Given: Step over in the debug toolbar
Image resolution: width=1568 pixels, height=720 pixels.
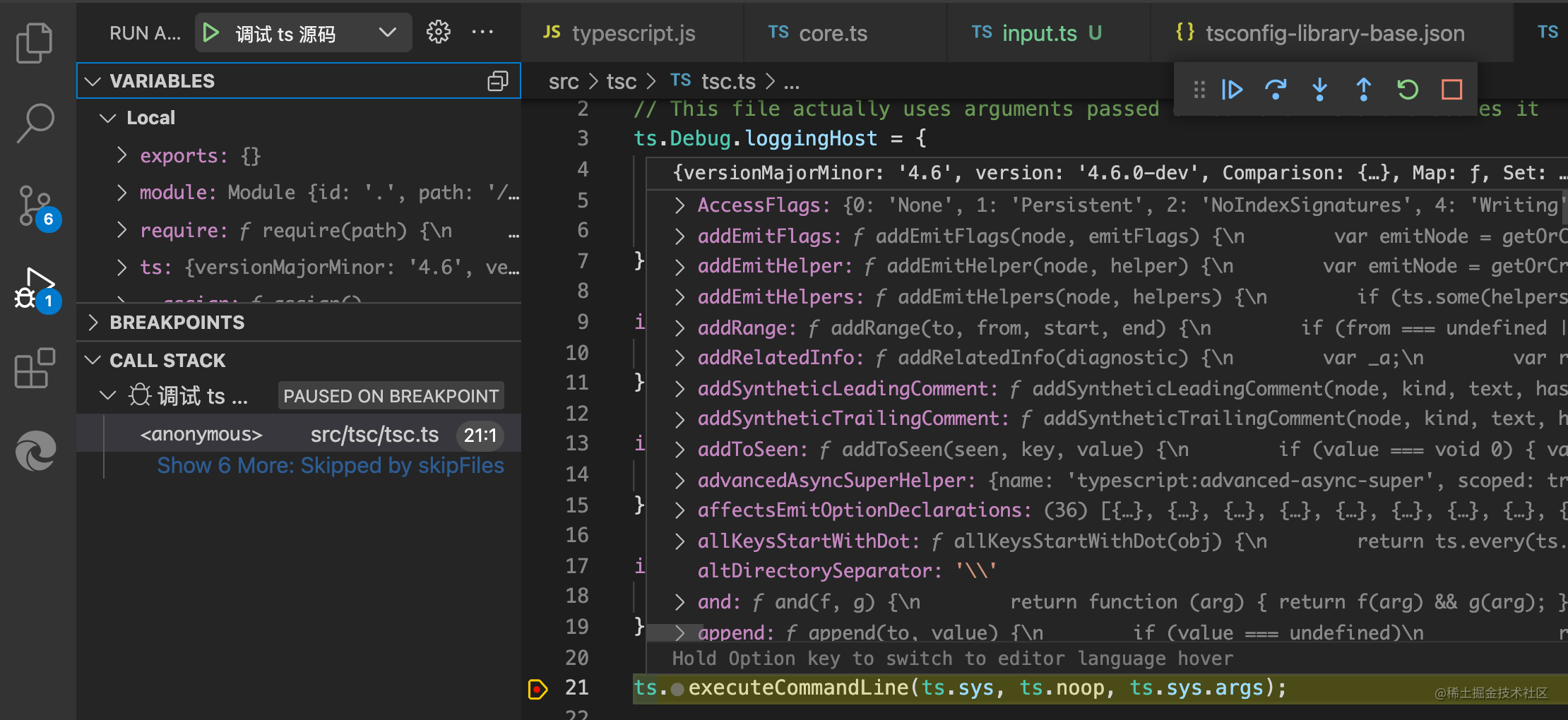Looking at the screenshot, I should (x=1276, y=90).
